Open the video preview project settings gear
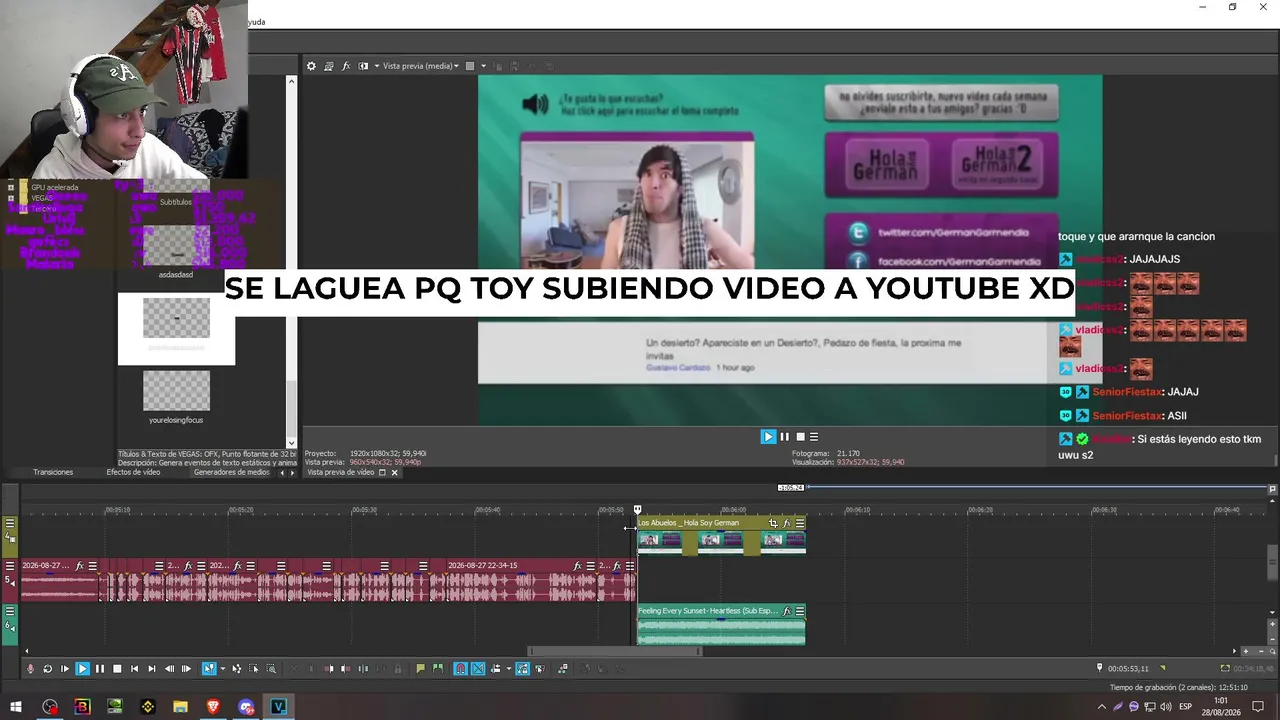 pyautogui.click(x=311, y=66)
